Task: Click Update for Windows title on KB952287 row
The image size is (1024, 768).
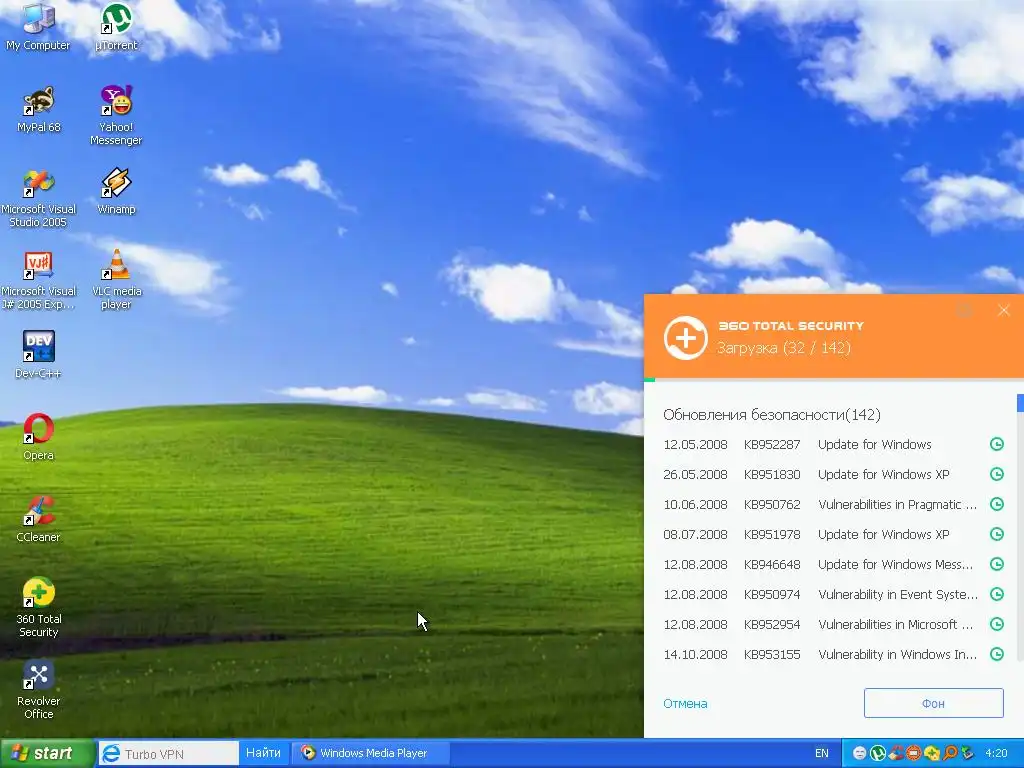Action: 874,444
